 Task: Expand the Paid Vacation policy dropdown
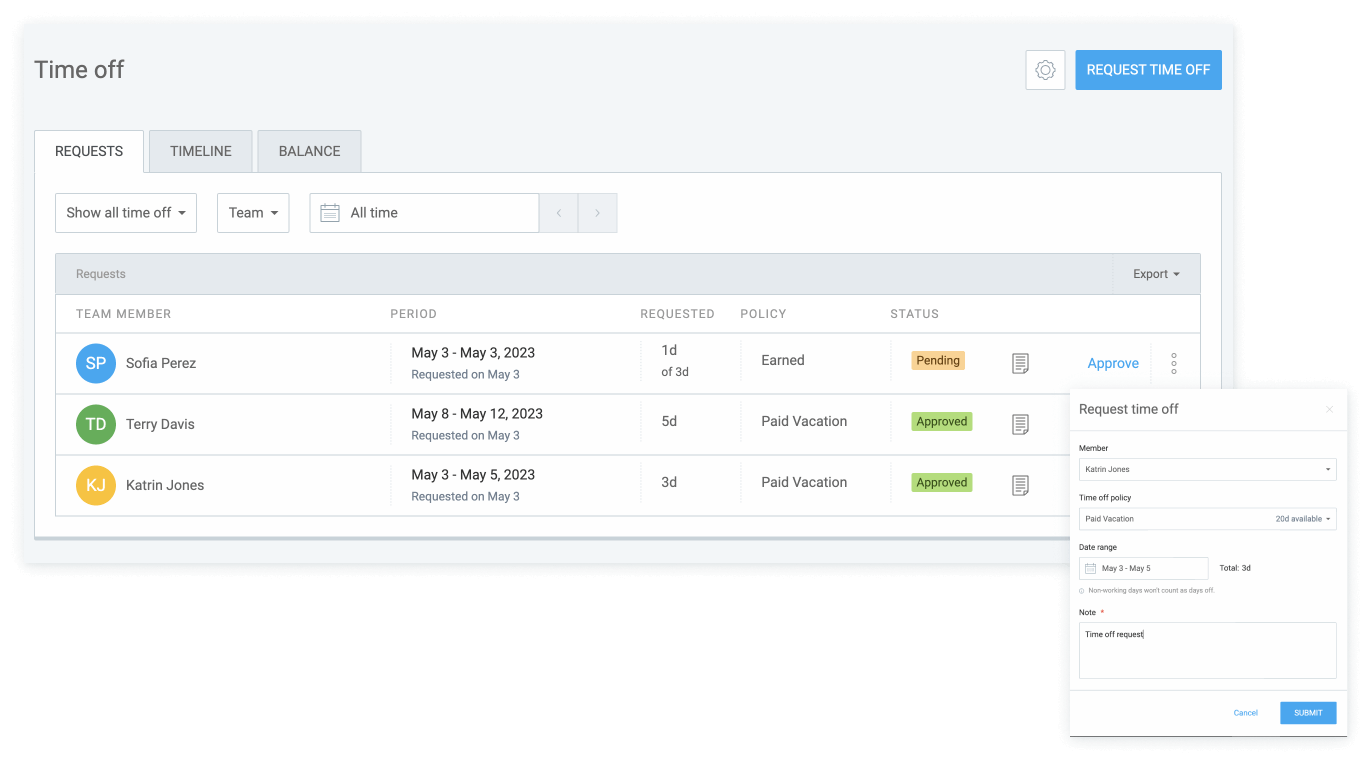(x=1207, y=518)
